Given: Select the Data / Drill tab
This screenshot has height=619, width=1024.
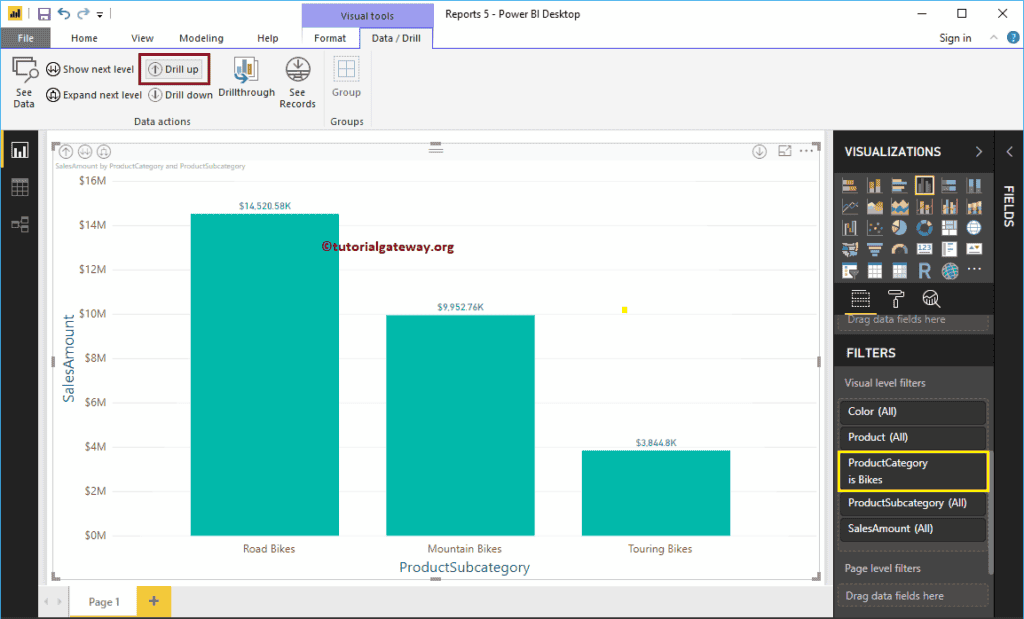Looking at the screenshot, I should [396, 38].
